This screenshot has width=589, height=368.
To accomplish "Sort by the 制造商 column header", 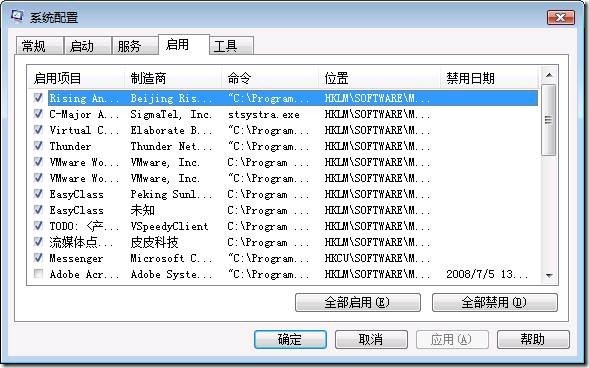I will coord(173,78).
